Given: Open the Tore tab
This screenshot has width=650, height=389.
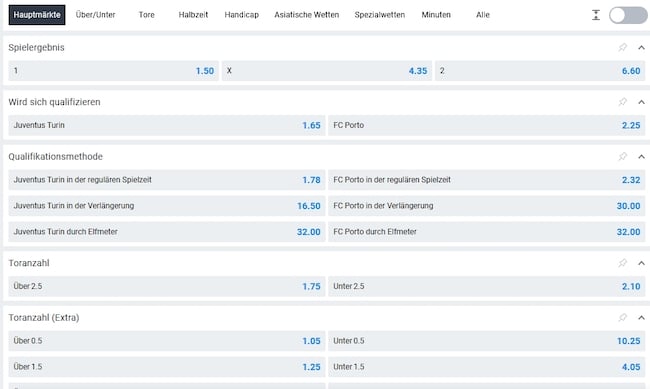Looking at the screenshot, I should (x=146, y=15).
